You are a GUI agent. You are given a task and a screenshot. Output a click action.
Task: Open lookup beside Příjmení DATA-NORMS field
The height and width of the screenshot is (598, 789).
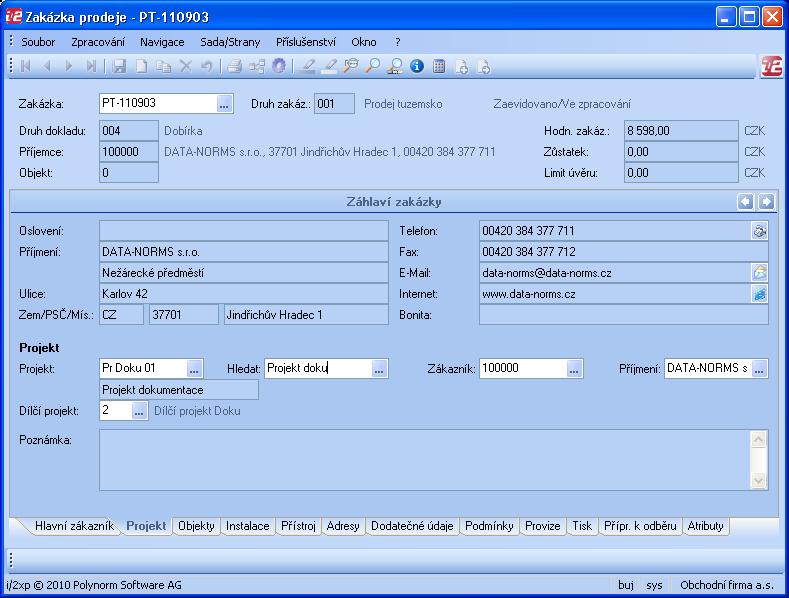click(x=759, y=369)
